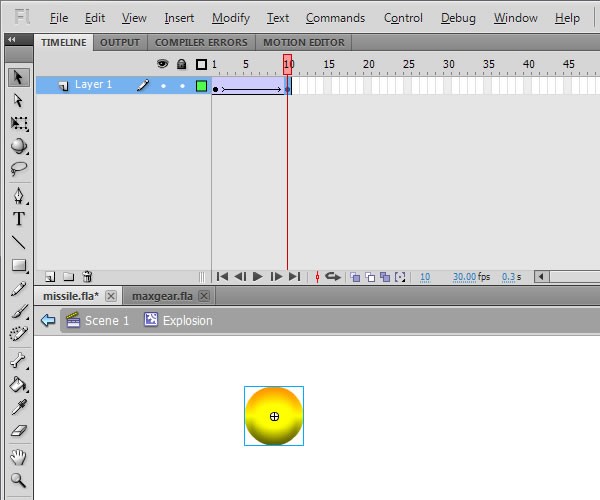The width and height of the screenshot is (600, 500).
Task: Switch to maxgear.fla document tab
Action: [161, 296]
